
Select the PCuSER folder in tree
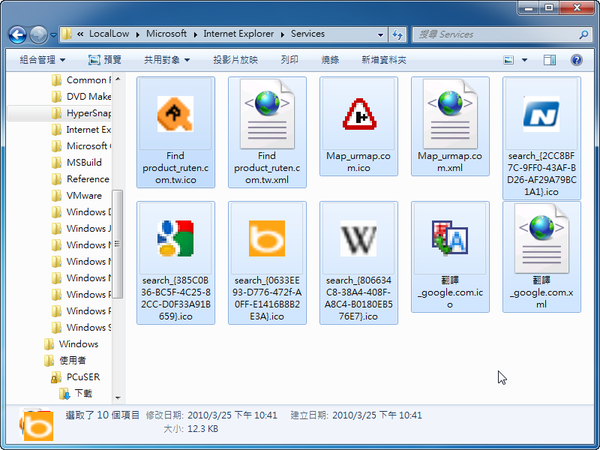[x=76, y=377]
